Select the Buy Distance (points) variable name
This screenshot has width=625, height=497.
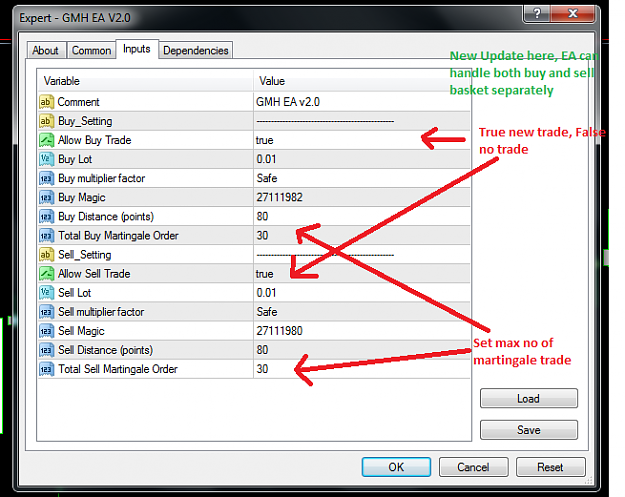point(106,217)
